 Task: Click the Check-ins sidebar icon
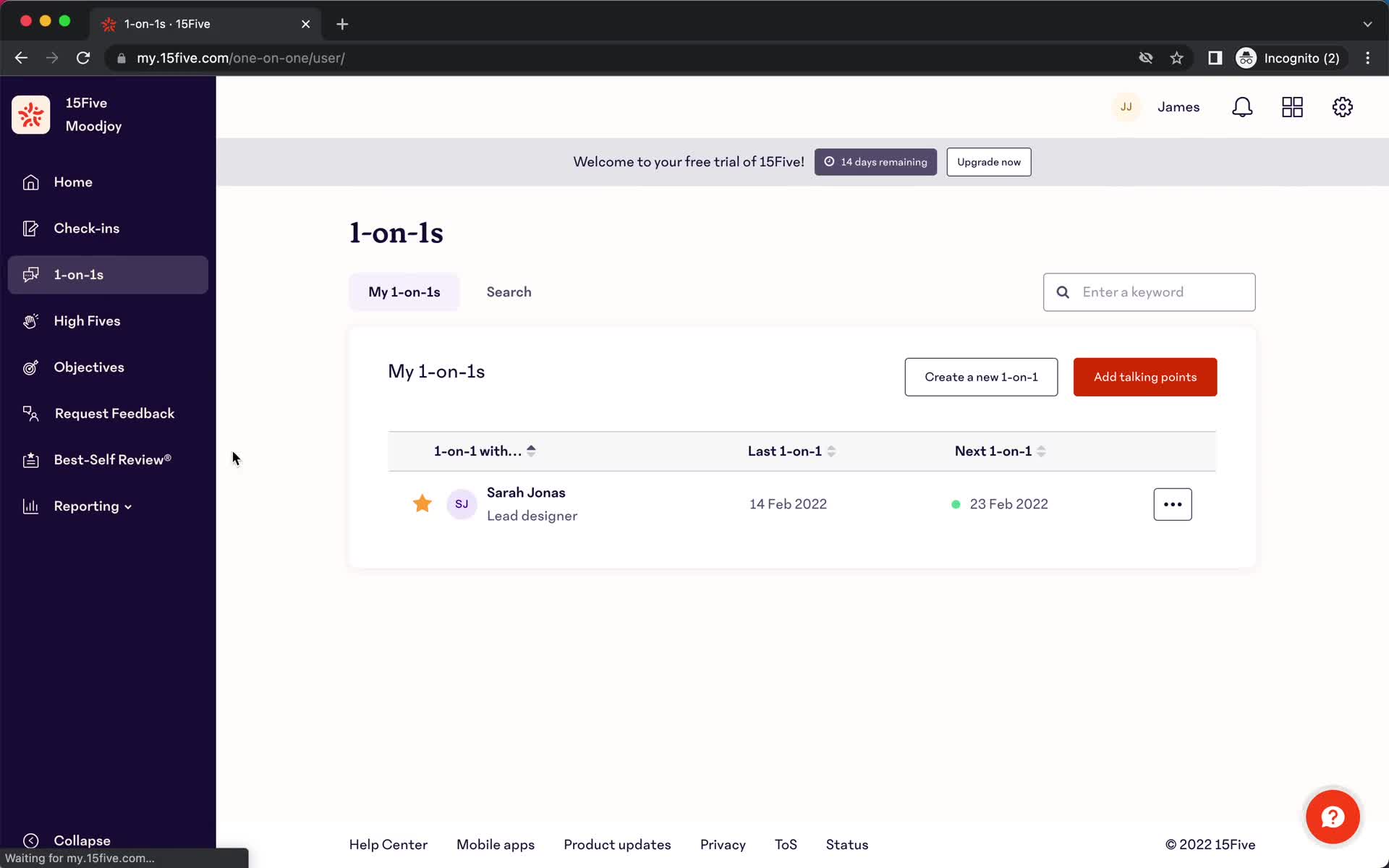click(x=29, y=228)
